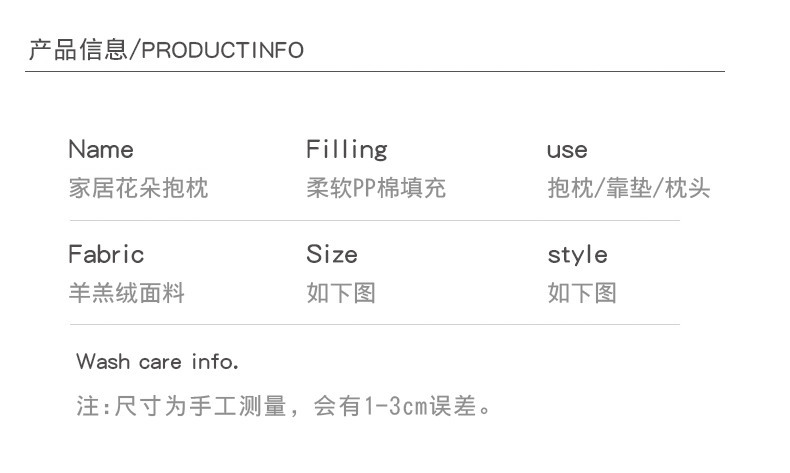Click 如下图 under the style label

point(582,293)
